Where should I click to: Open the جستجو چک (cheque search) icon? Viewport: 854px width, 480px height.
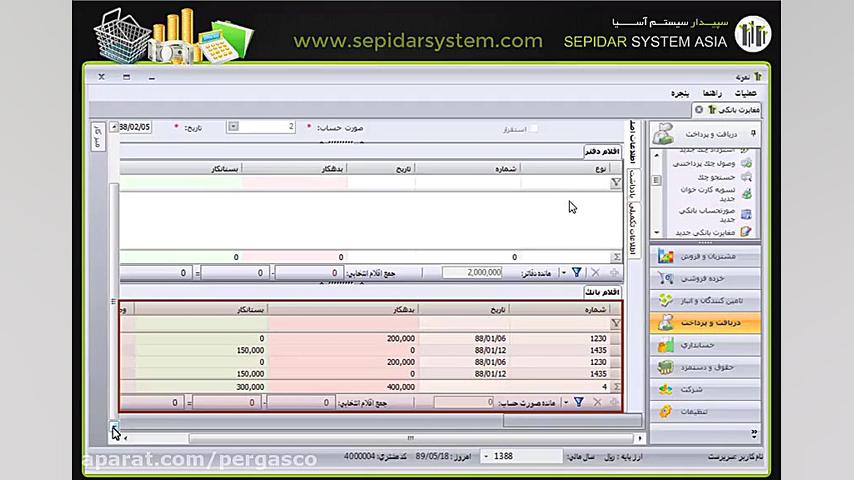(746, 177)
